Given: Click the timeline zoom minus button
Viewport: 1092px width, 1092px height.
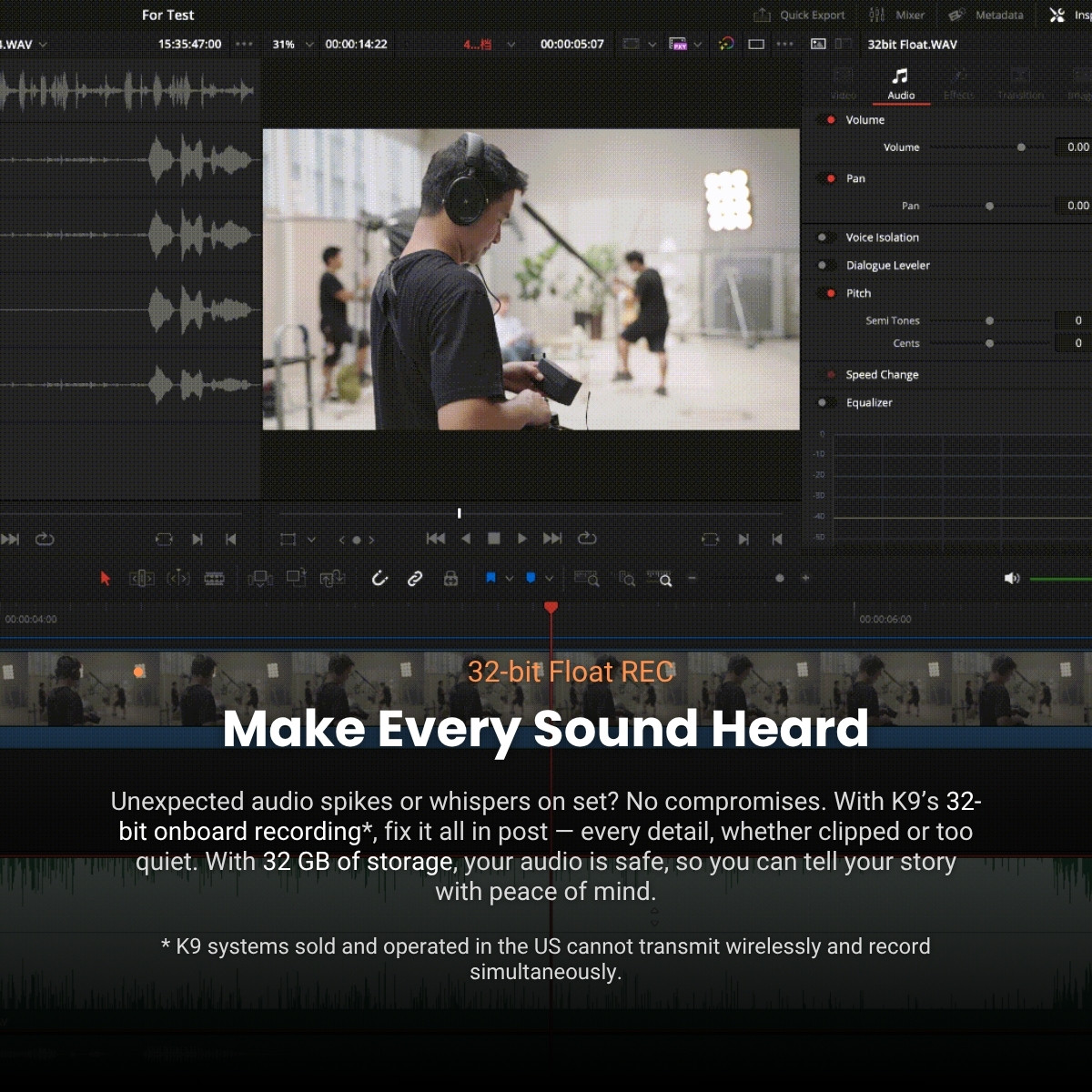Looking at the screenshot, I should pos(692,578).
